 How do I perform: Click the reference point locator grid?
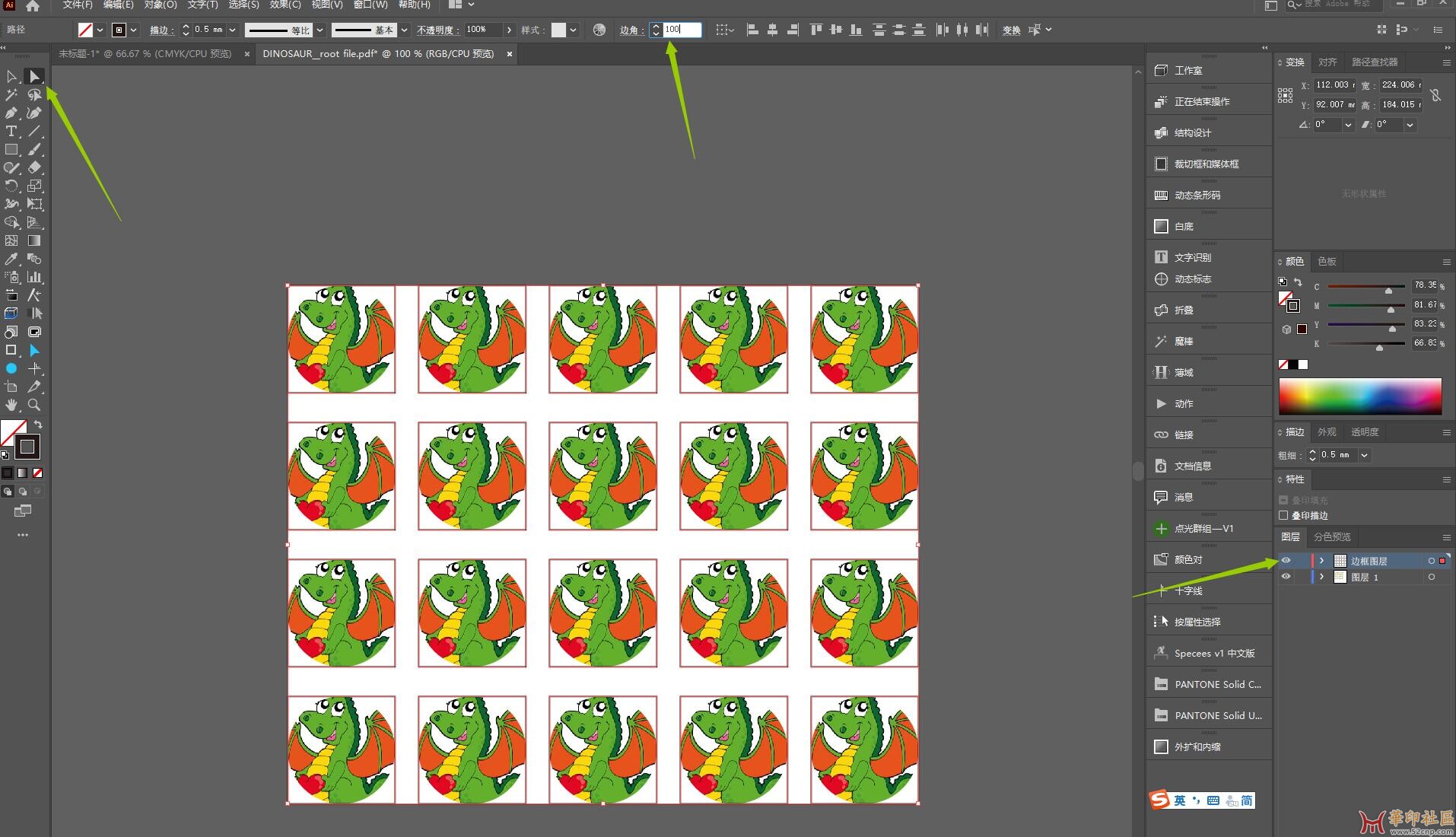tap(1285, 95)
